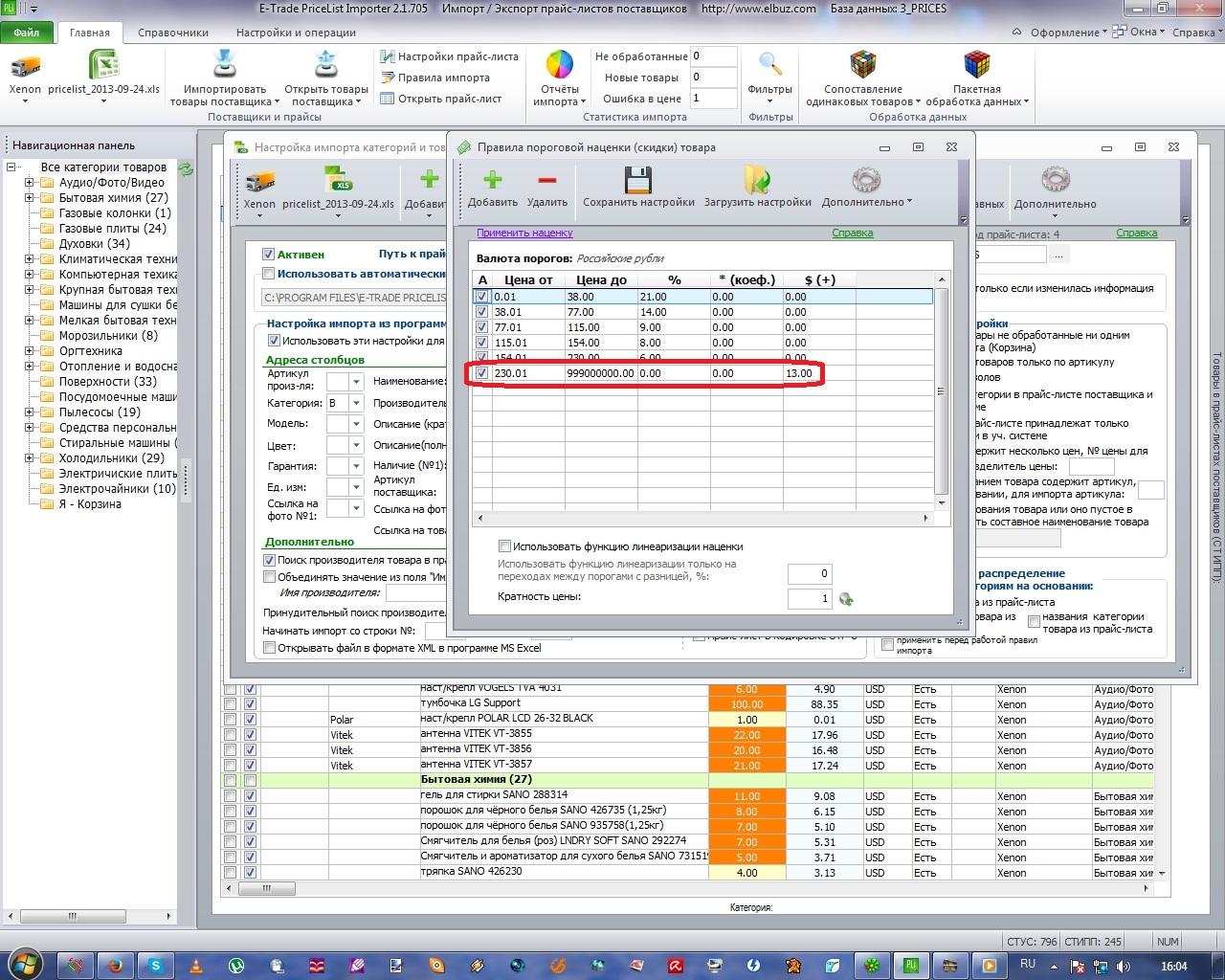Open pricelist_2013-09-24.xls Excel icon in ribbon

103,65
